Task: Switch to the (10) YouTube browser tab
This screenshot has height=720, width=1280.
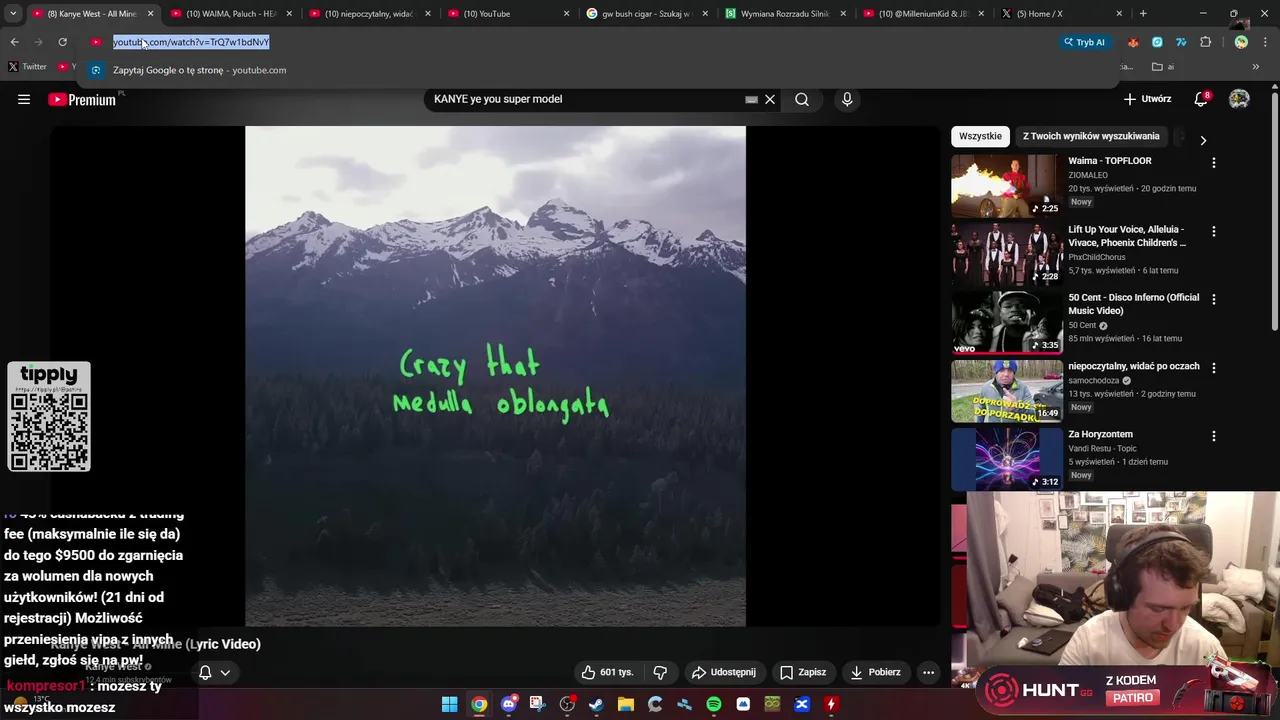Action: [x=509, y=14]
